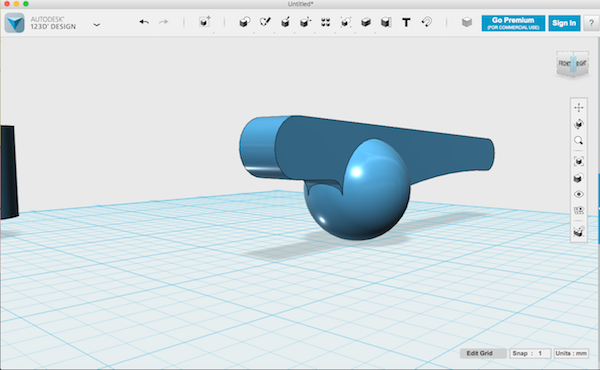Click the yellow macOS minimize button

tap(16, 4)
